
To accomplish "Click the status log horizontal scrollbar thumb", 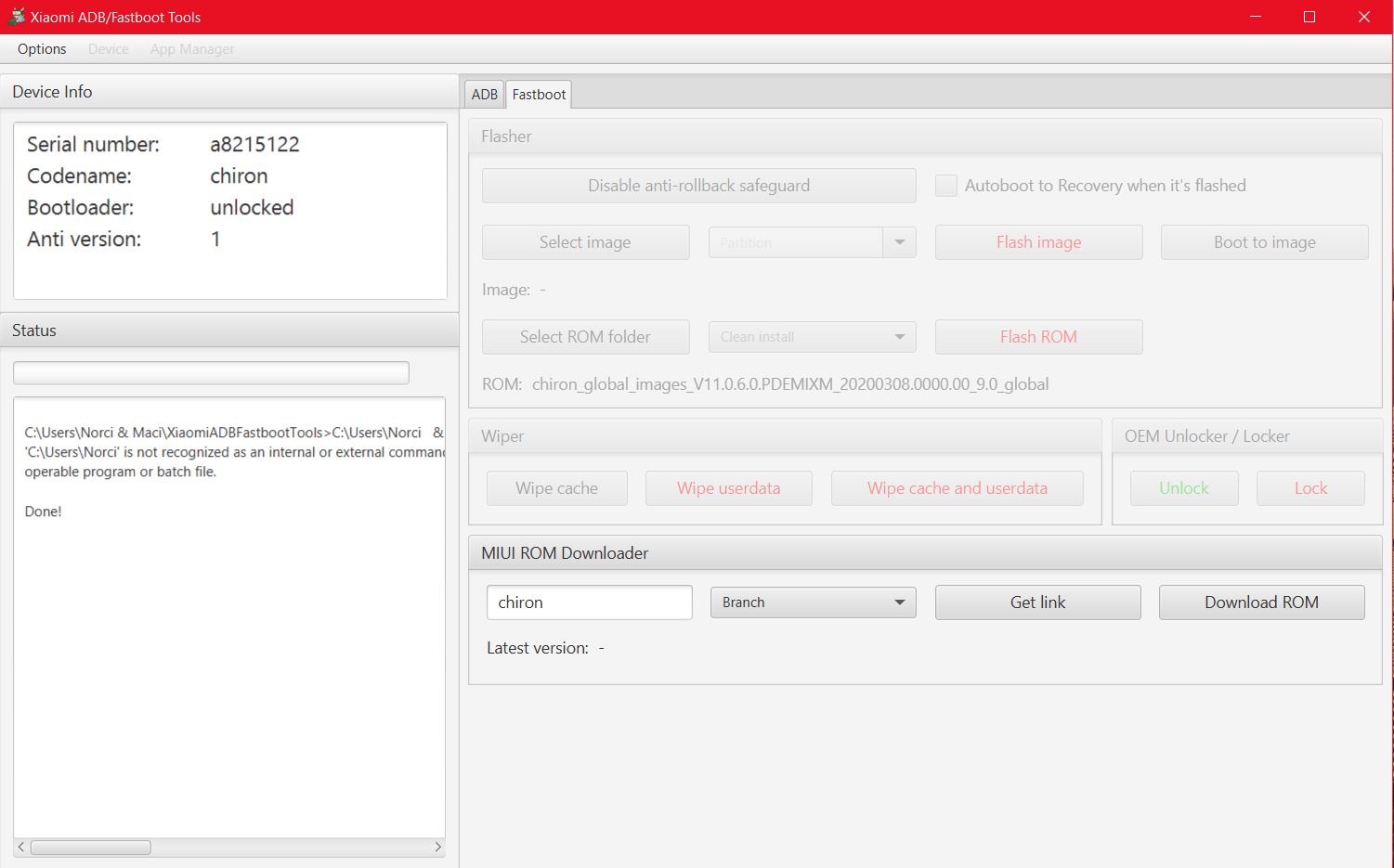I will [x=91, y=848].
